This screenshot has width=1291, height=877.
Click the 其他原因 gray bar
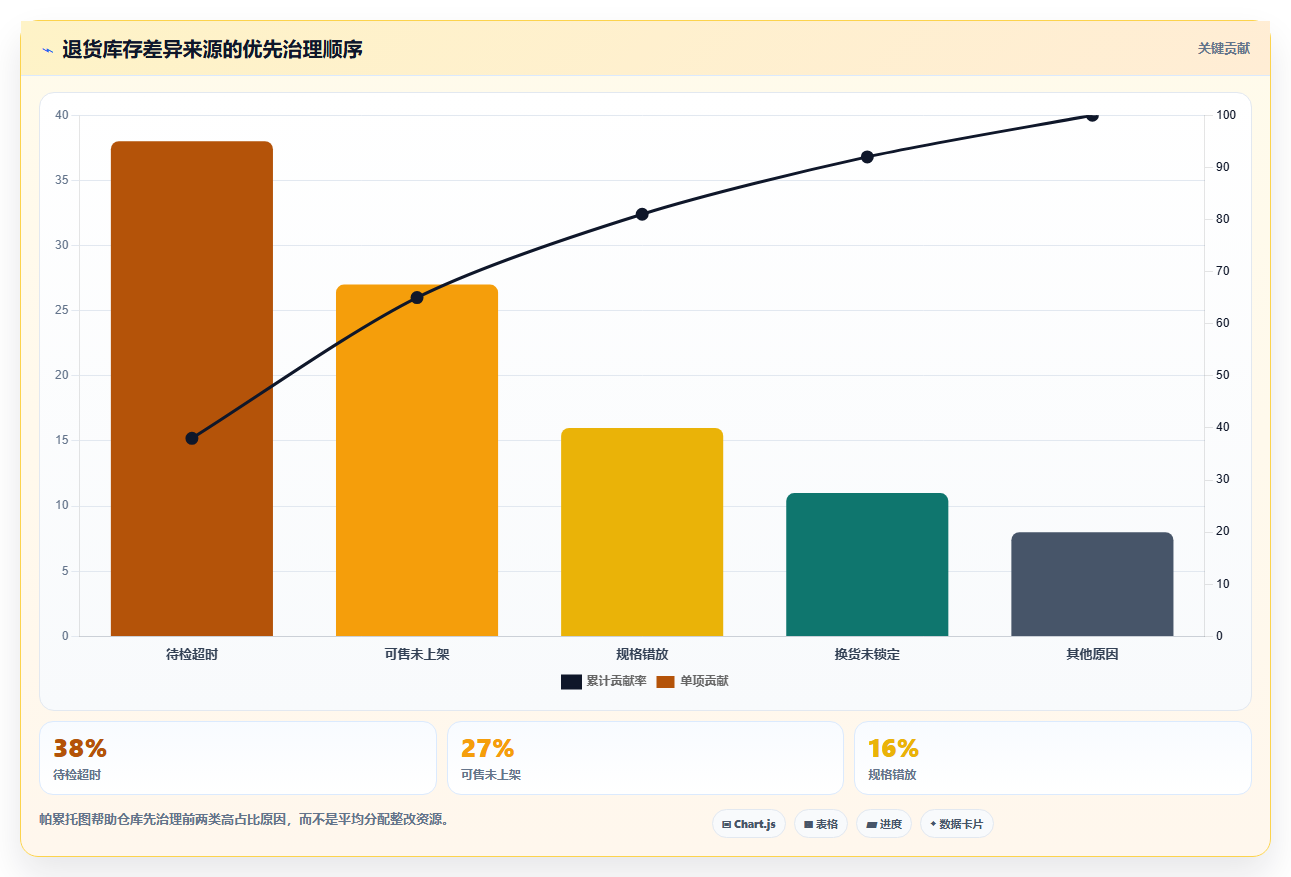pos(1092,584)
